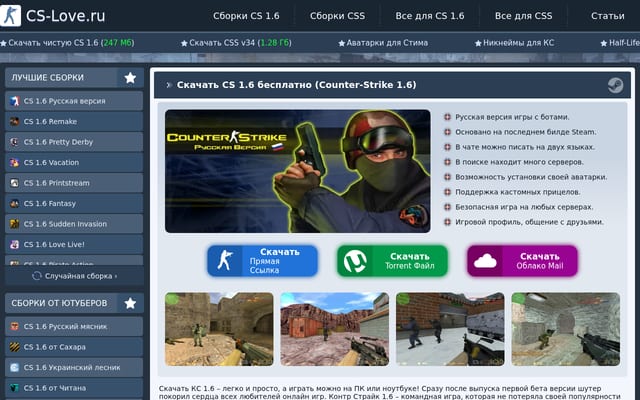Click the CS 1.6 Pretty Derby icon
Image resolution: width=640 pixels, height=400 pixels.
coord(15,142)
